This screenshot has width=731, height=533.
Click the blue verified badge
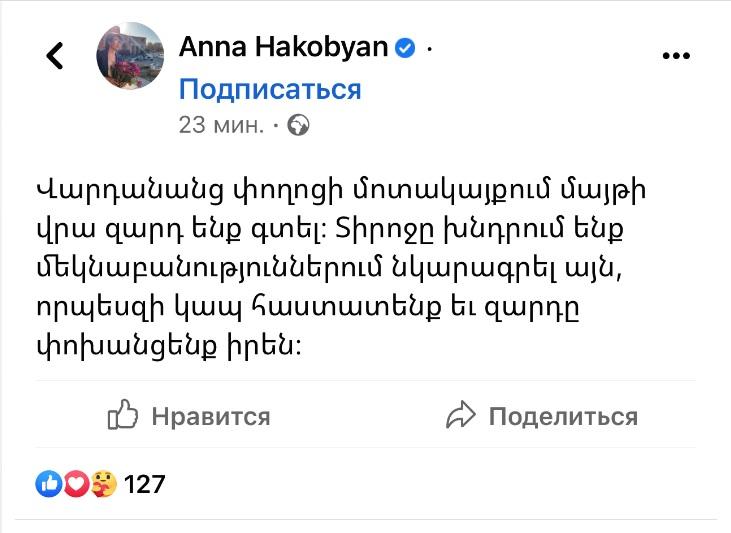pyautogui.click(x=405, y=47)
